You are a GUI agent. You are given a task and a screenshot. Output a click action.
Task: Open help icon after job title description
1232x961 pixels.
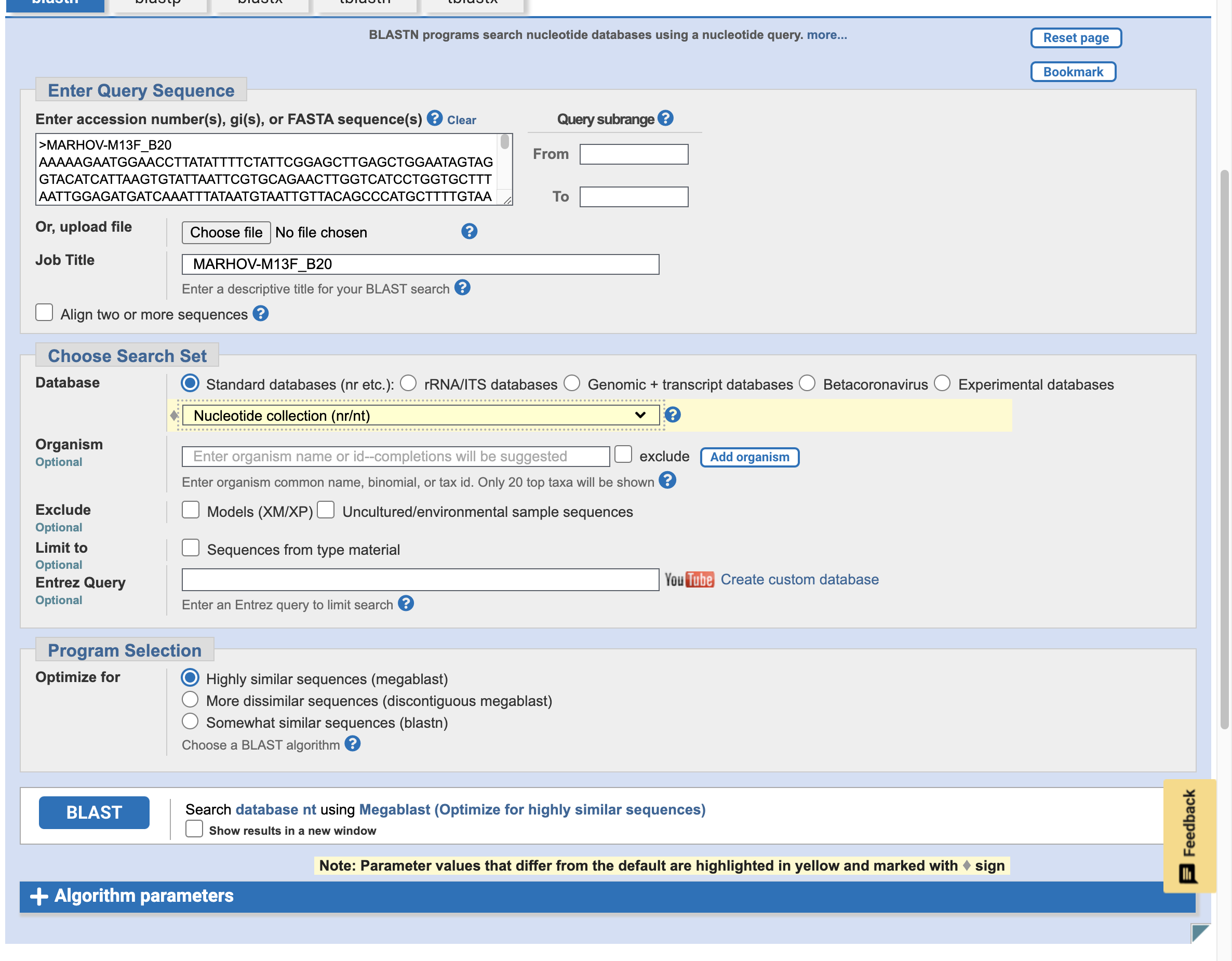coord(463,288)
